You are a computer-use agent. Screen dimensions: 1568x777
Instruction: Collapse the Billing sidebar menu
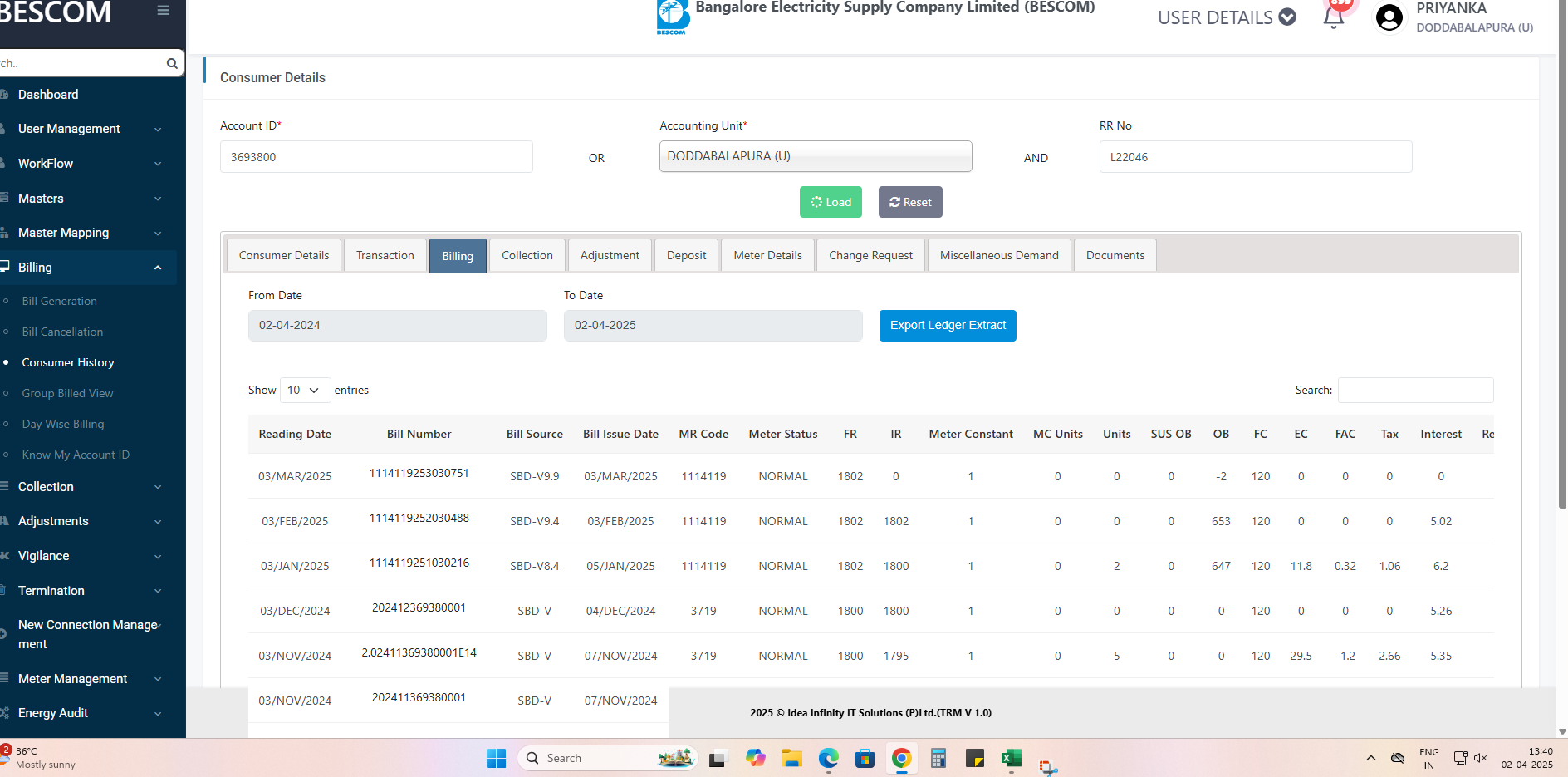click(x=88, y=268)
